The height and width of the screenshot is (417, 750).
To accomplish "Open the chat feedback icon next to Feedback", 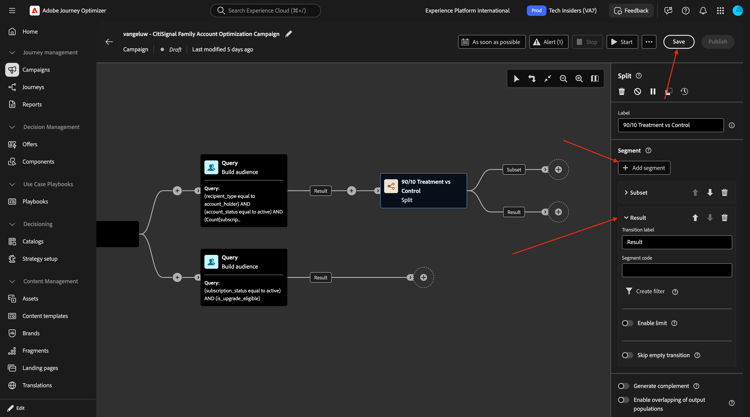I will pos(668,11).
